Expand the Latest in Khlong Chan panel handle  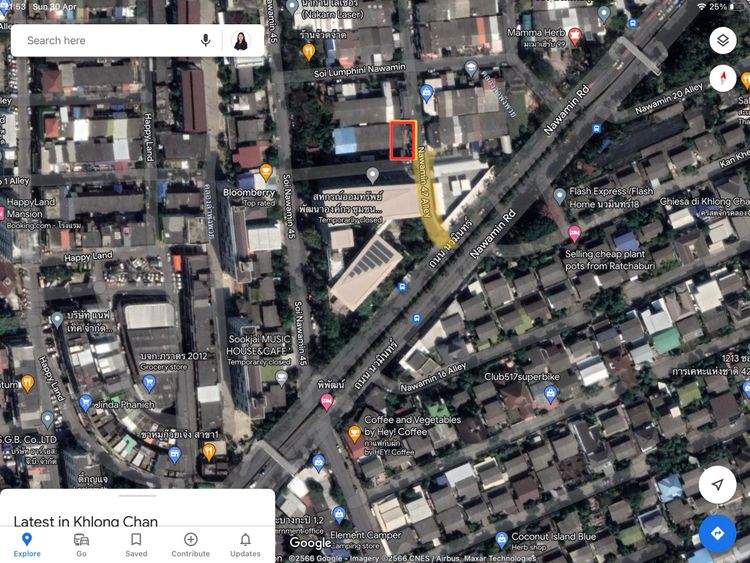pos(137,496)
